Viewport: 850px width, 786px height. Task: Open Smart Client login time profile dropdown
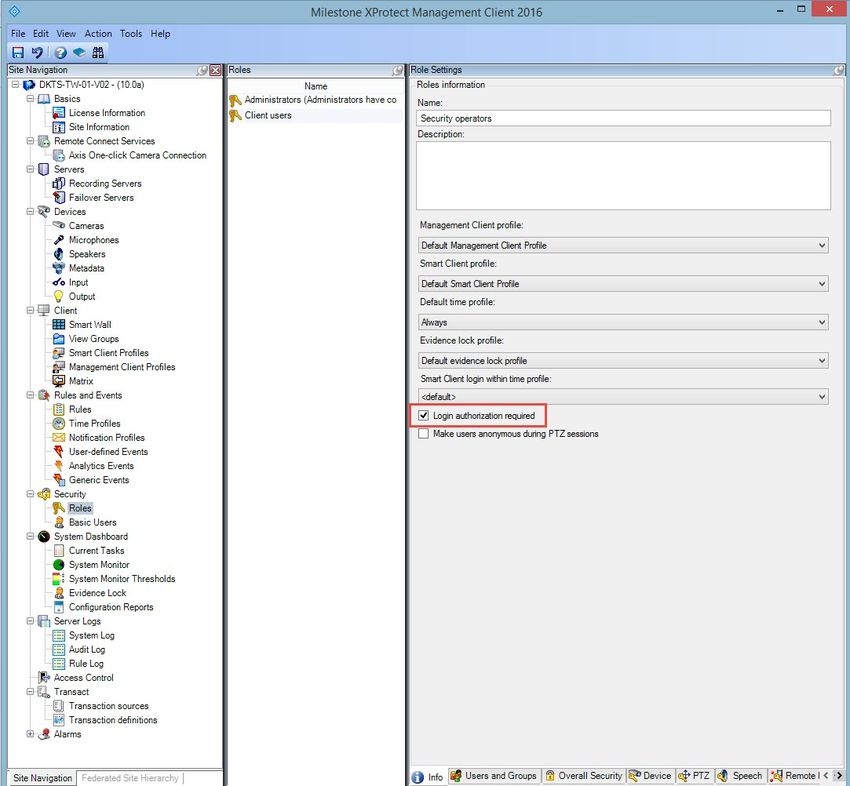click(x=623, y=397)
